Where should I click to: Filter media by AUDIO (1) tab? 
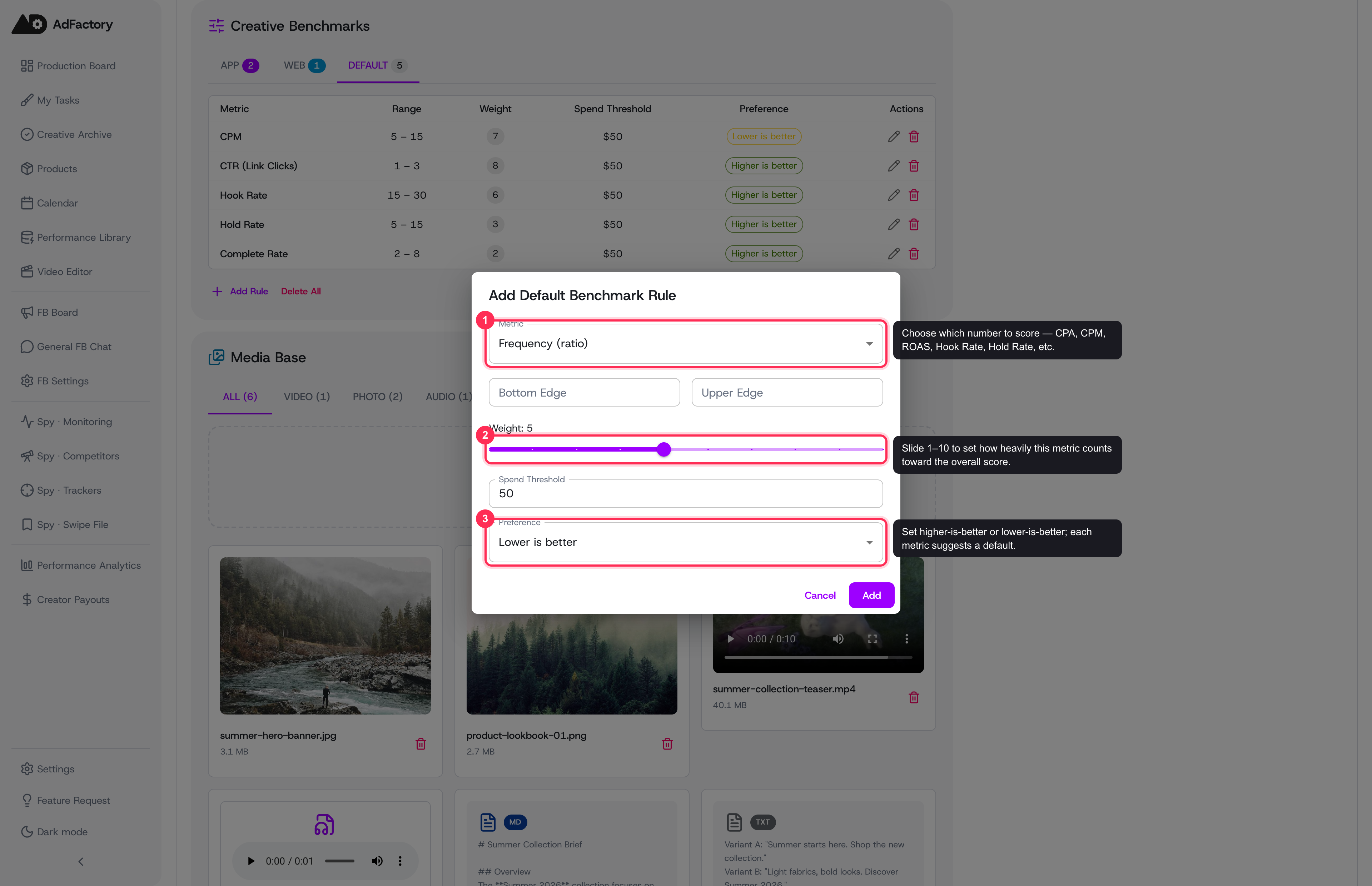(x=448, y=397)
